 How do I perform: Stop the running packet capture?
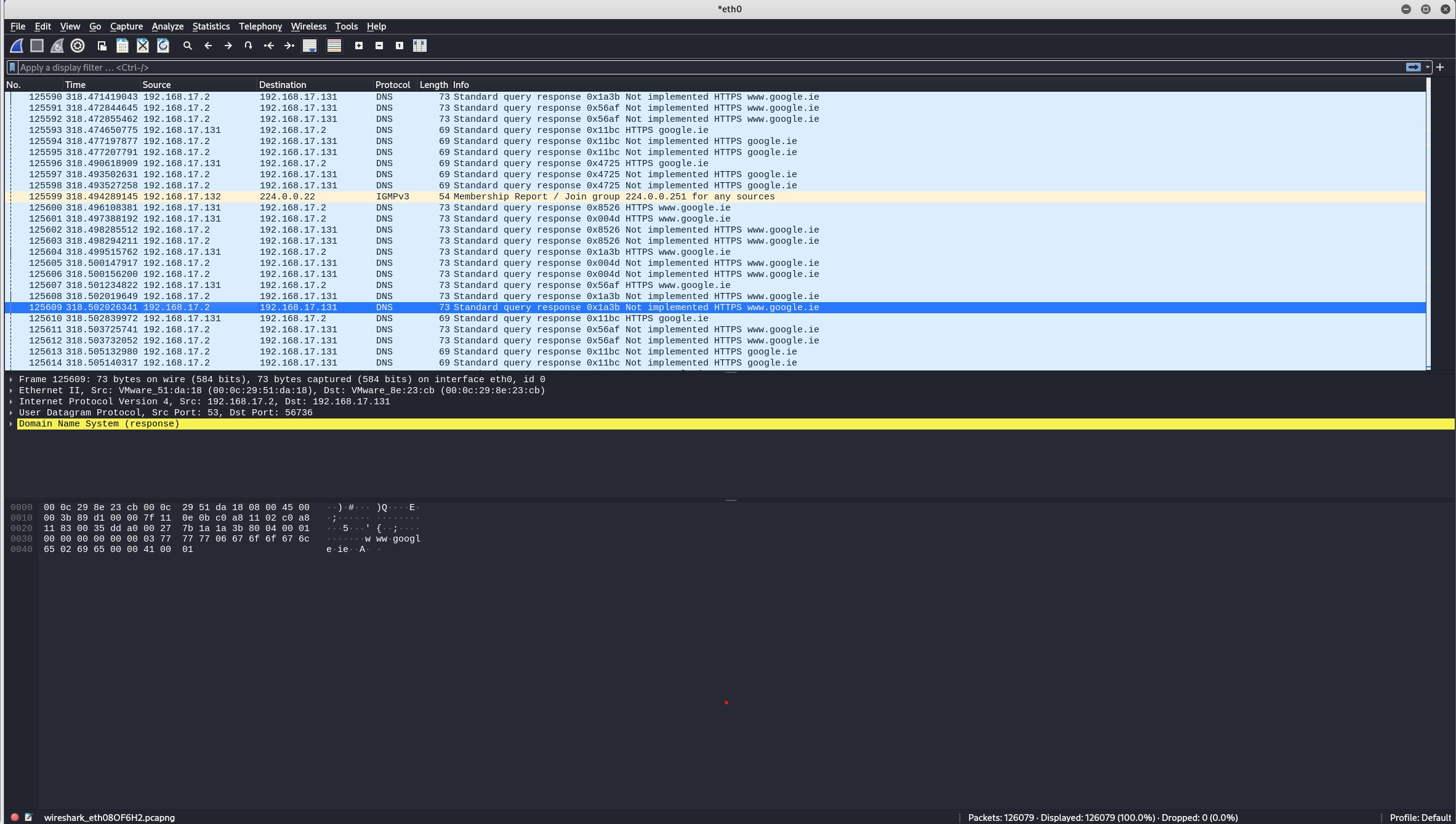click(x=37, y=46)
